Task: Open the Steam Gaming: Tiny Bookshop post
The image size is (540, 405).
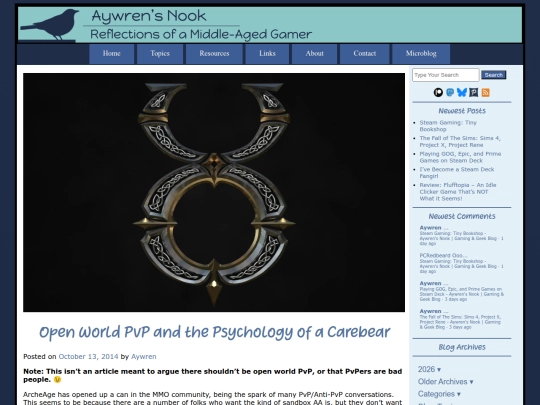Action: click(448, 126)
